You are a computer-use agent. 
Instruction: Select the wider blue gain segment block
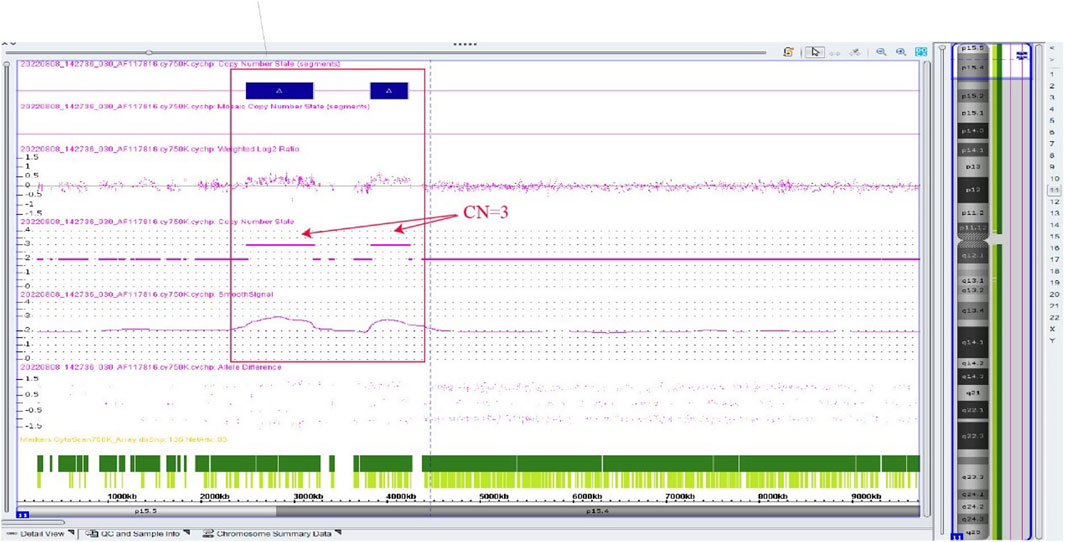pos(279,90)
